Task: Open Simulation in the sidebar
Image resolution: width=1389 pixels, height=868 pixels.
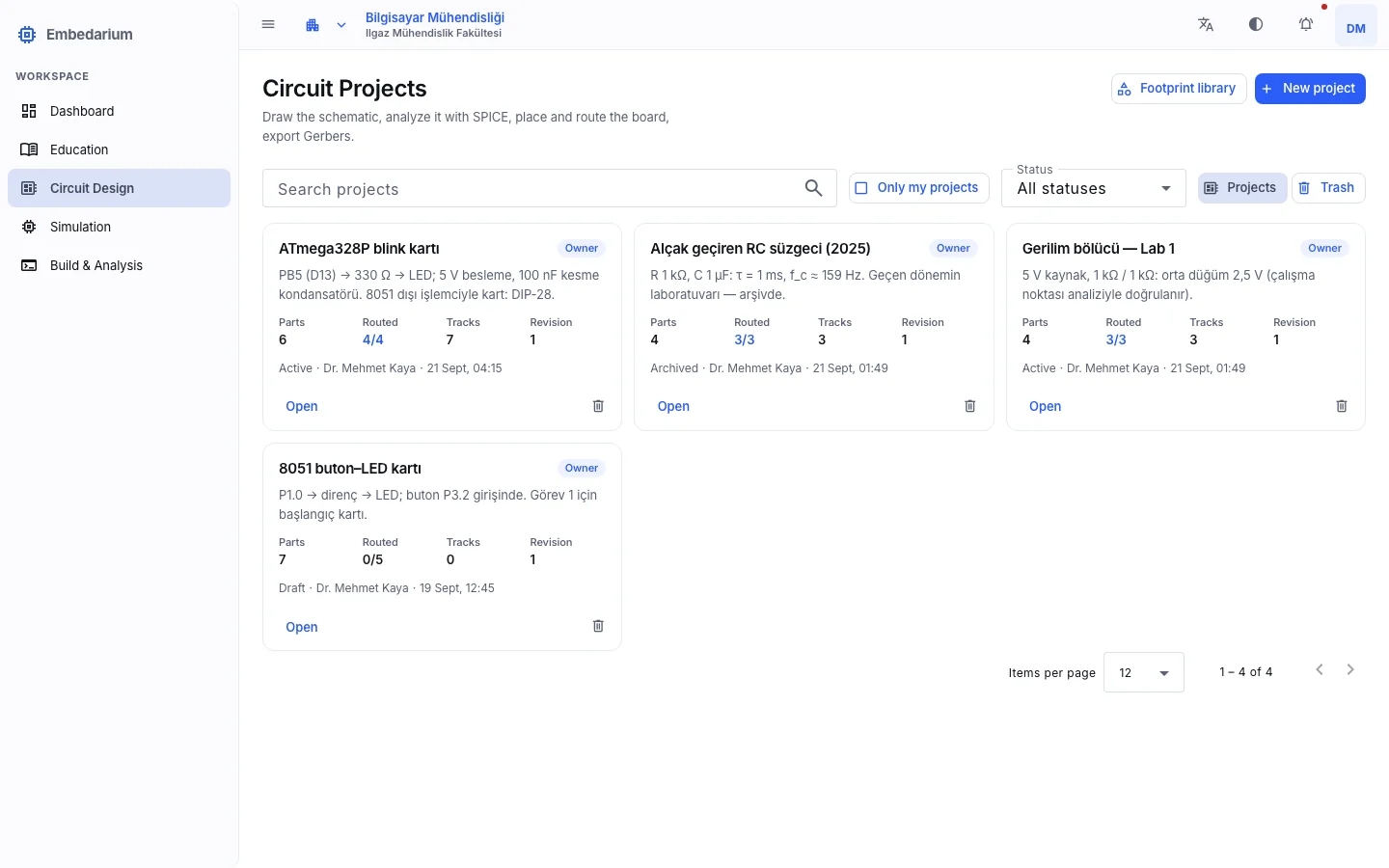Action: (120, 227)
